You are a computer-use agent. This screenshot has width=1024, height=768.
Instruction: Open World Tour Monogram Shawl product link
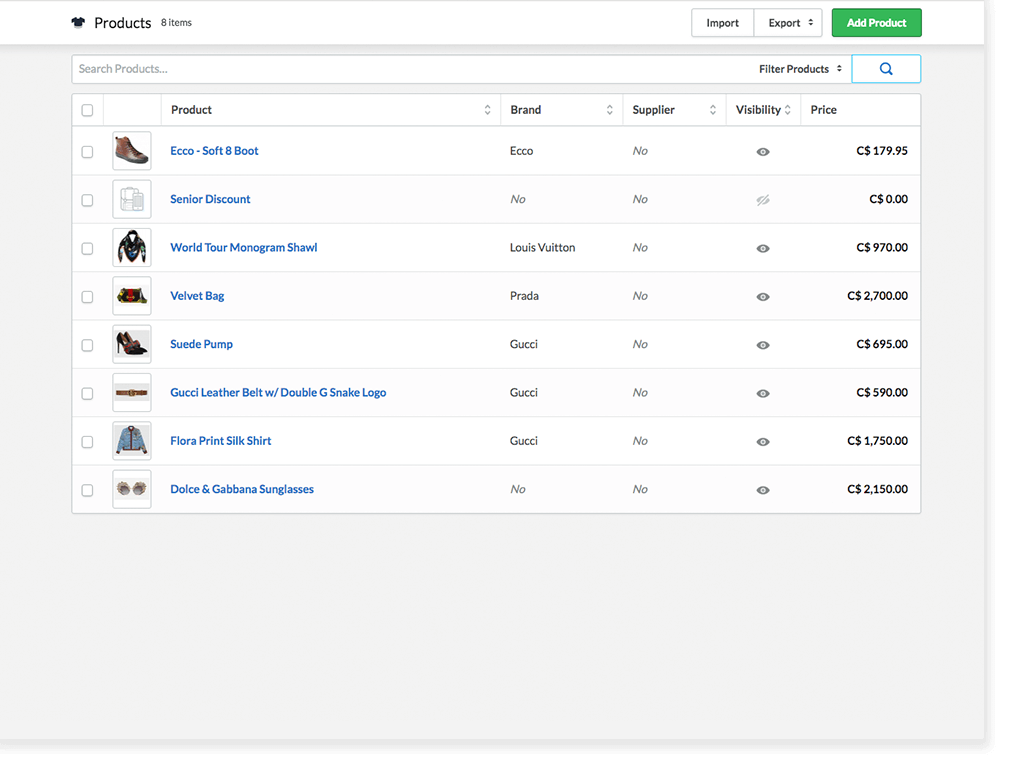244,248
